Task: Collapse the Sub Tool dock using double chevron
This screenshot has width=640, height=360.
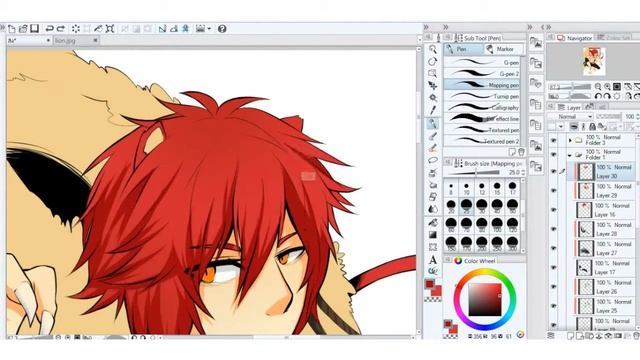Action: (446, 27)
